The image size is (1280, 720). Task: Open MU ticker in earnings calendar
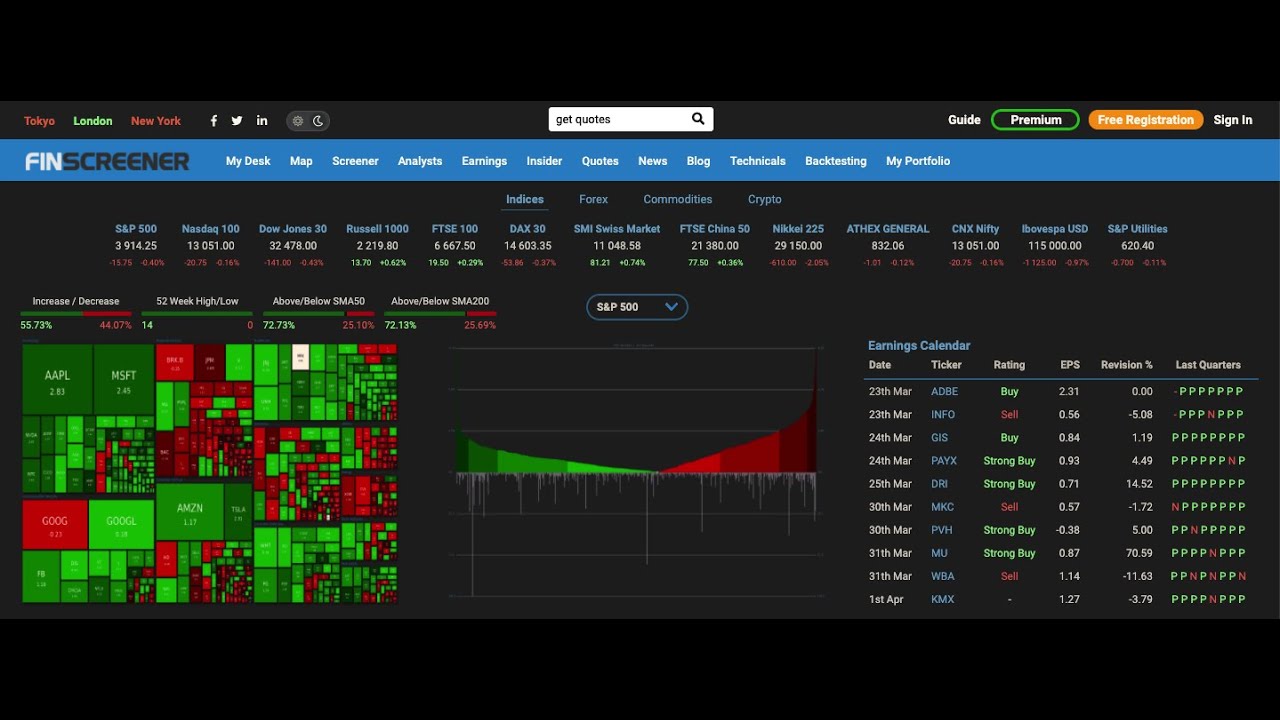click(939, 553)
